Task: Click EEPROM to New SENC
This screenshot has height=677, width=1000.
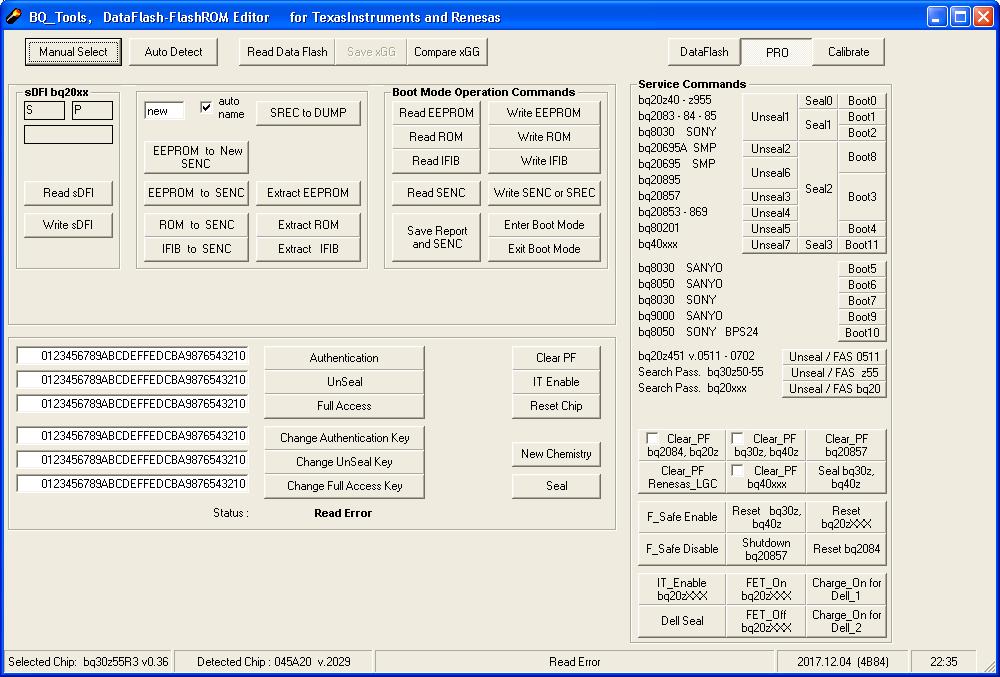Action: pyautogui.click(x=196, y=157)
